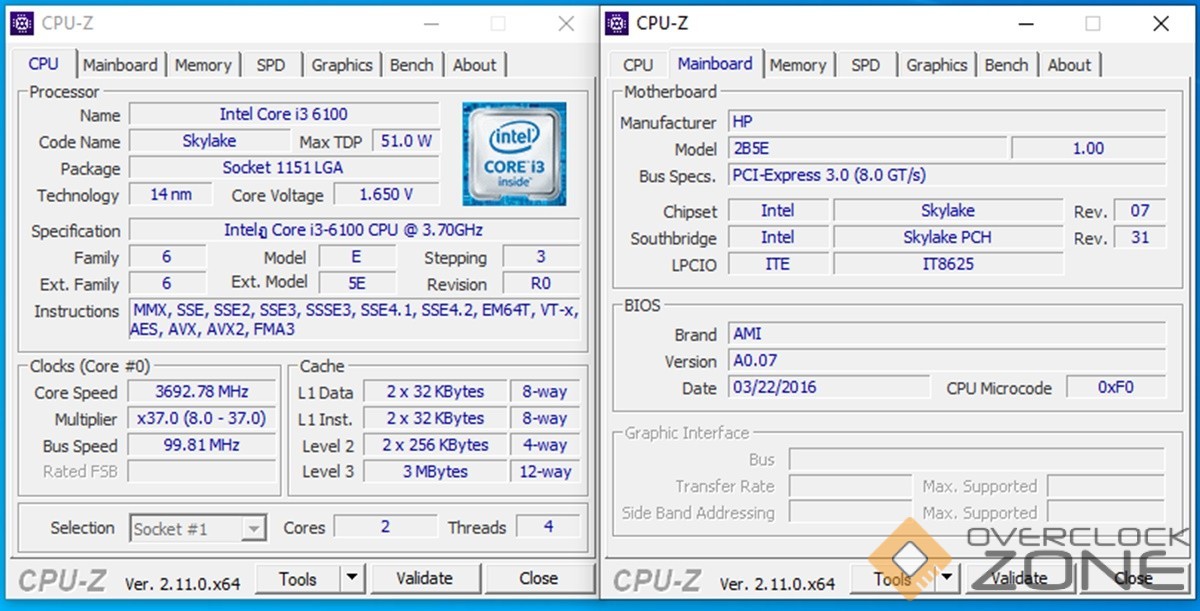Viewport: 1200px width, 611px height.
Task: Click the Technology value 14 nm
Action: click(x=171, y=194)
